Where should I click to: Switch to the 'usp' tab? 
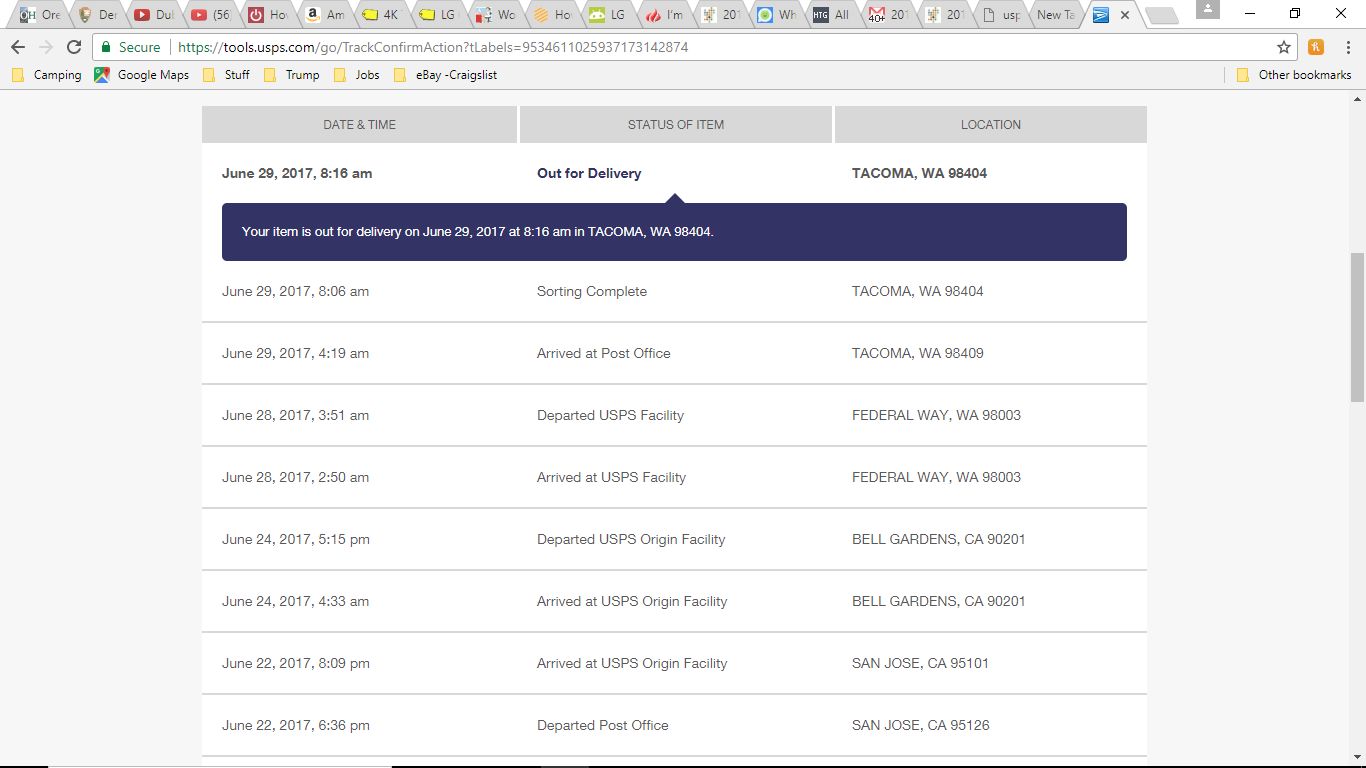point(1003,15)
